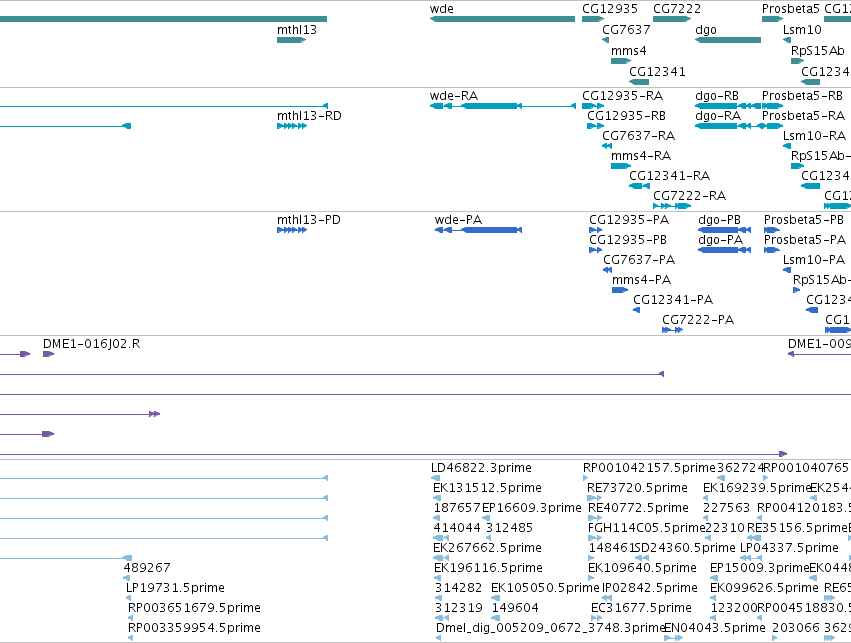Click the dgo gene label
The image size is (851, 643).
pos(706,30)
